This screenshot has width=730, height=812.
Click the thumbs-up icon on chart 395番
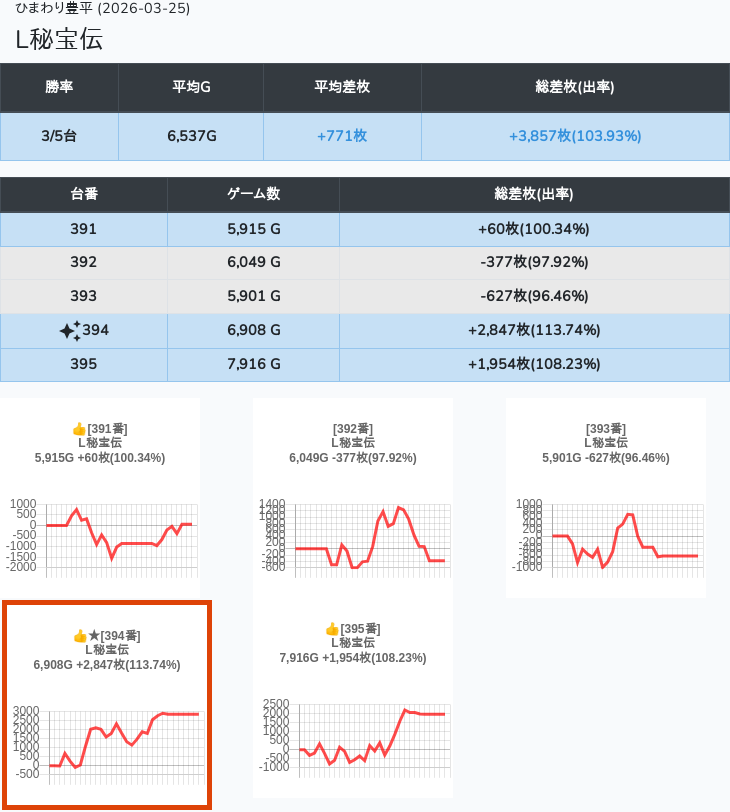click(x=332, y=629)
